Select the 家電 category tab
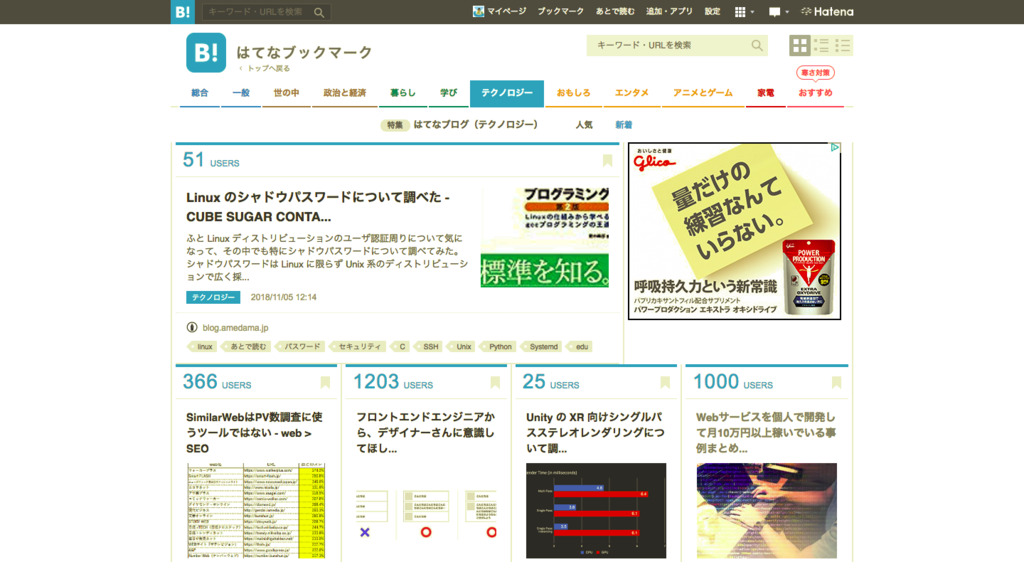The image size is (1024, 562). point(766,93)
